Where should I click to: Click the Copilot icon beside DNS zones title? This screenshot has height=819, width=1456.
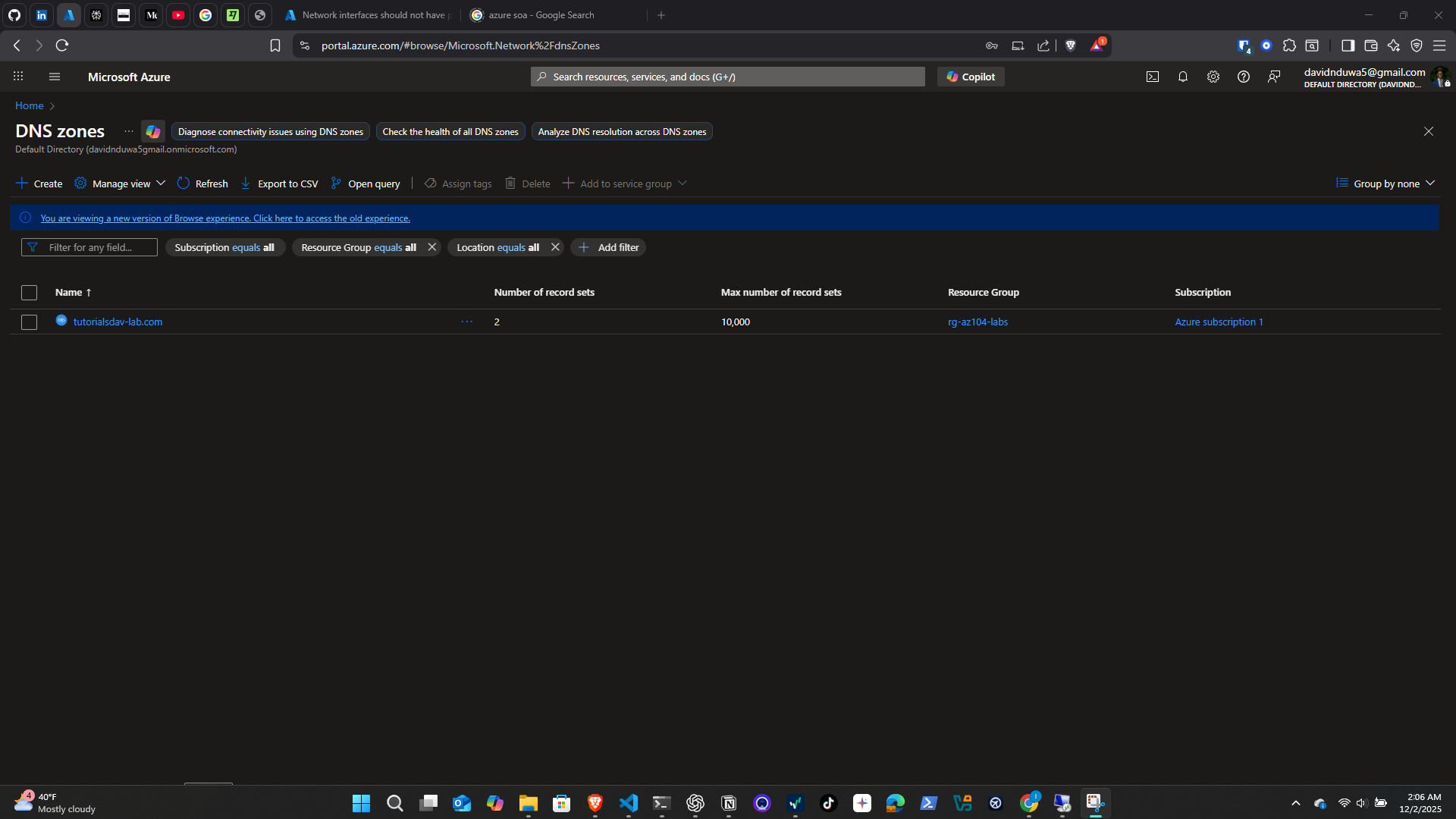pyautogui.click(x=153, y=131)
